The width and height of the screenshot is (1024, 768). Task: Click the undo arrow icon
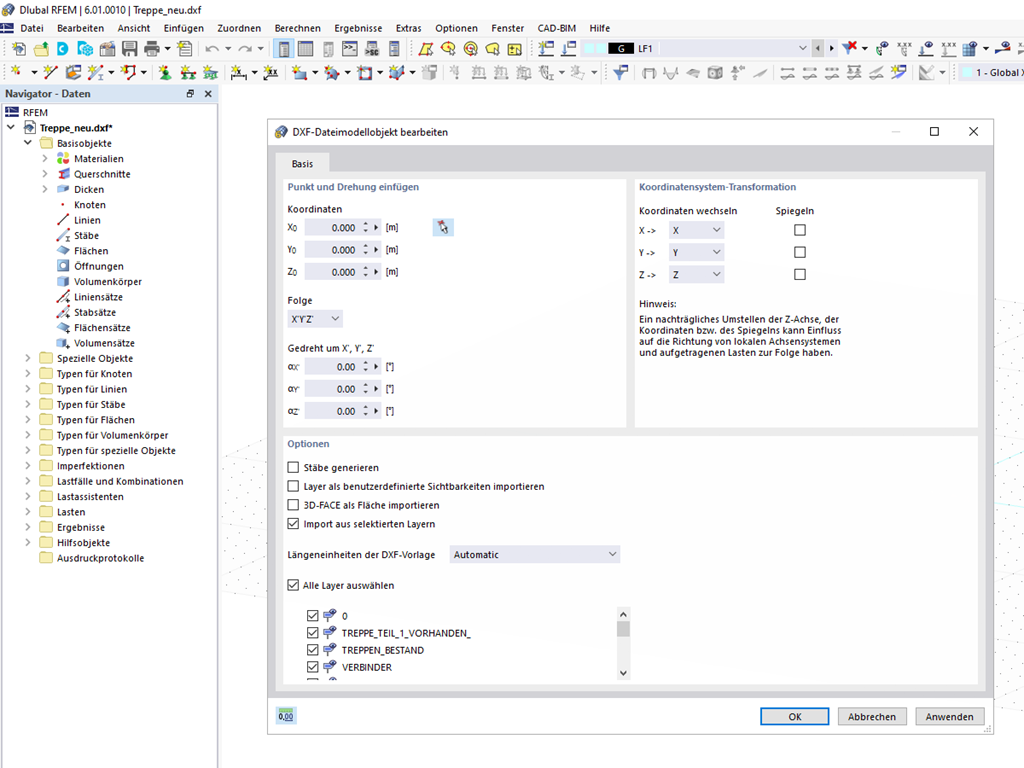click(212, 49)
